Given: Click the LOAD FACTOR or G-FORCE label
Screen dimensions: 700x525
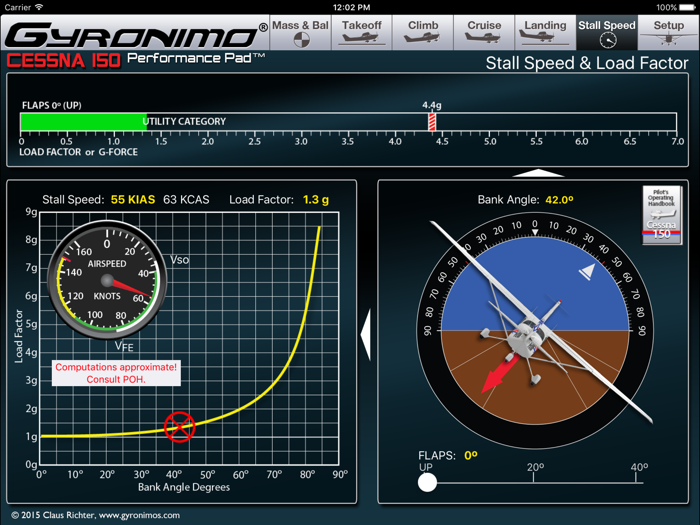Looking at the screenshot, I should pos(79,152).
